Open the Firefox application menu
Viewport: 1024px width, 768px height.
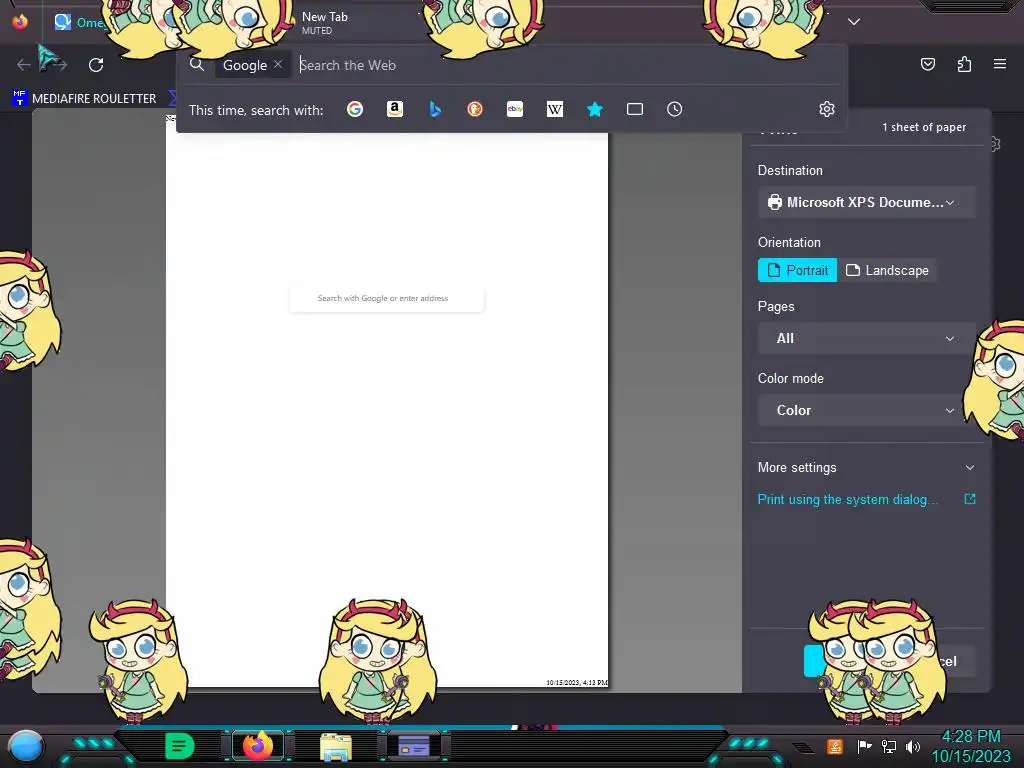1000,64
